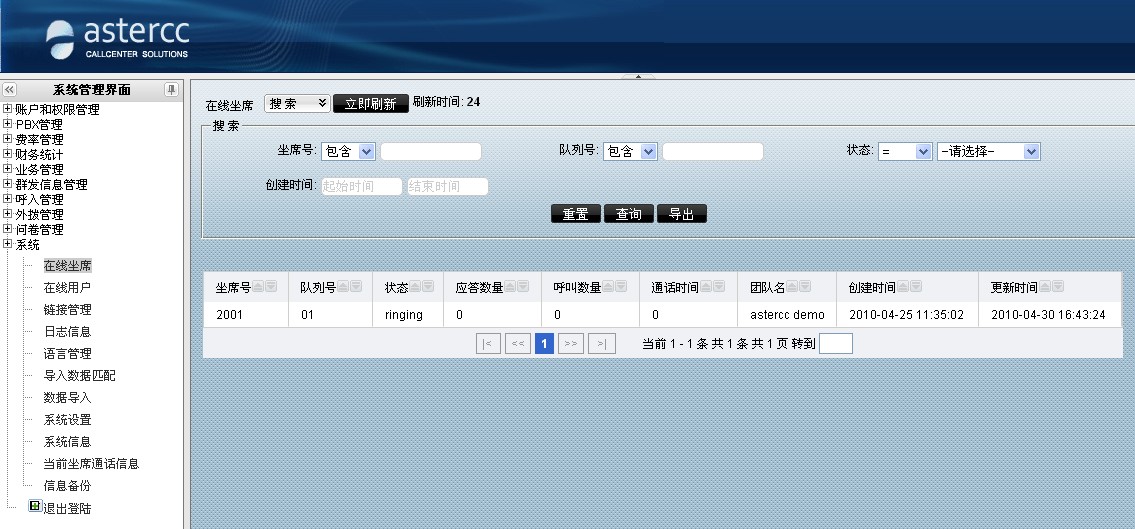Open the 状态 -请选择- dropdown
The image size is (1135, 529).
click(988, 151)
